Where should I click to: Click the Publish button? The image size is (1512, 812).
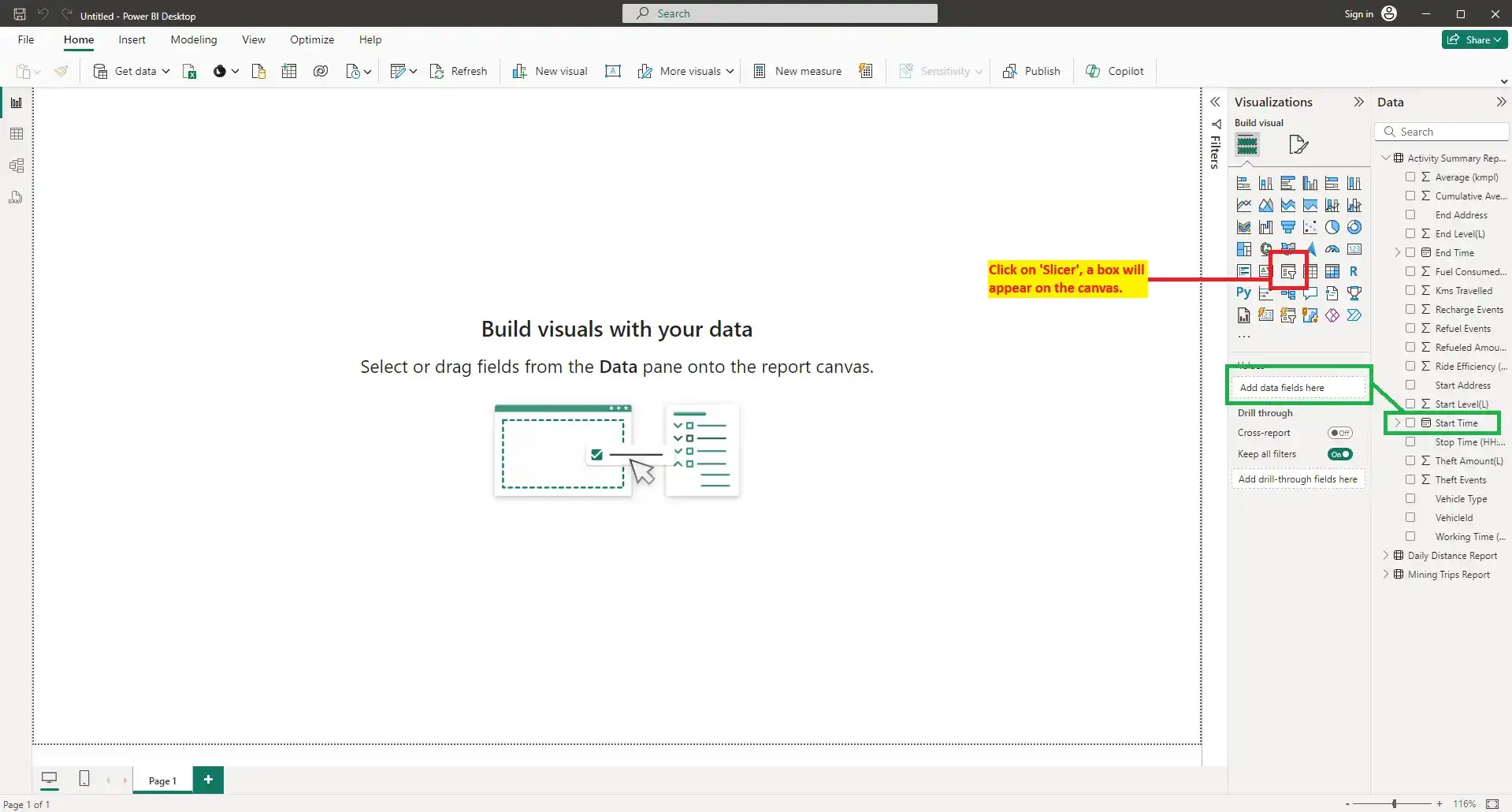[x=1031, y=72]
